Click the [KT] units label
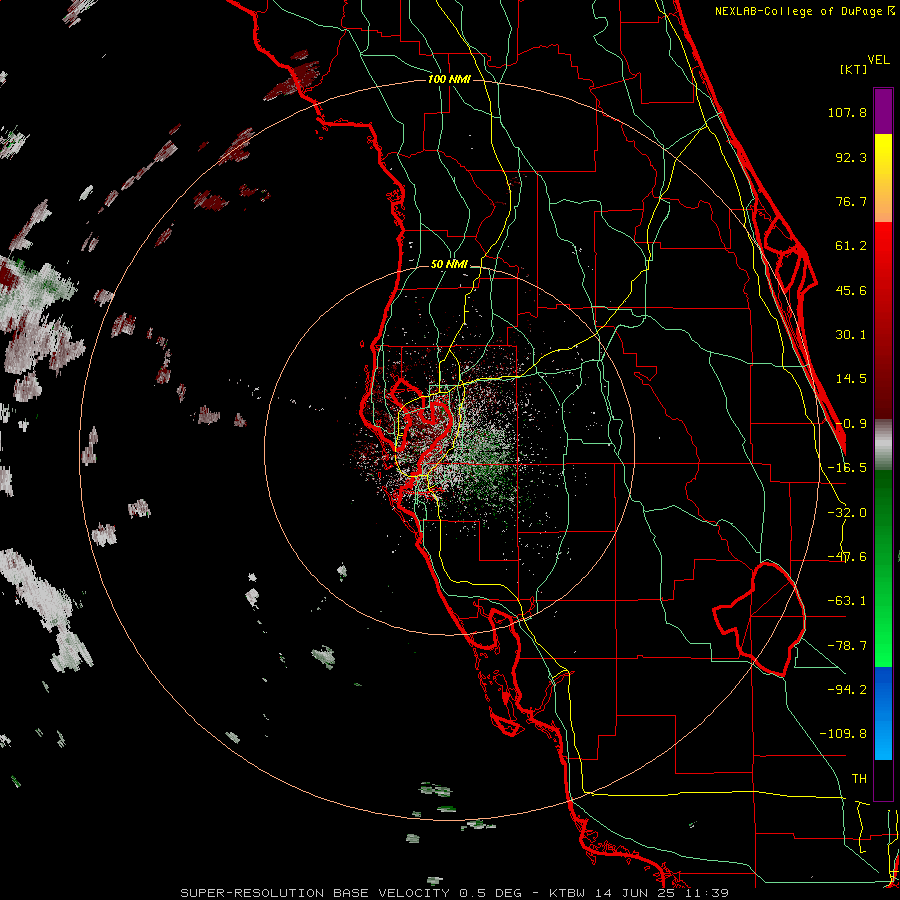 point(854,69)
